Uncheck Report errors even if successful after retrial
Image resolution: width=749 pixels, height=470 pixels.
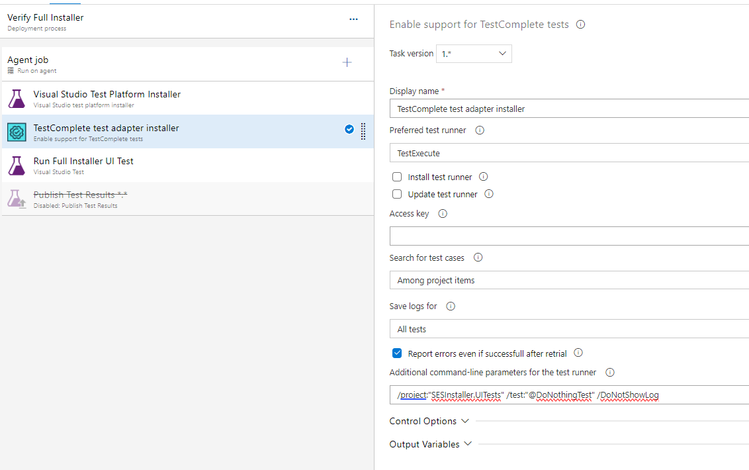coord(397,353)
